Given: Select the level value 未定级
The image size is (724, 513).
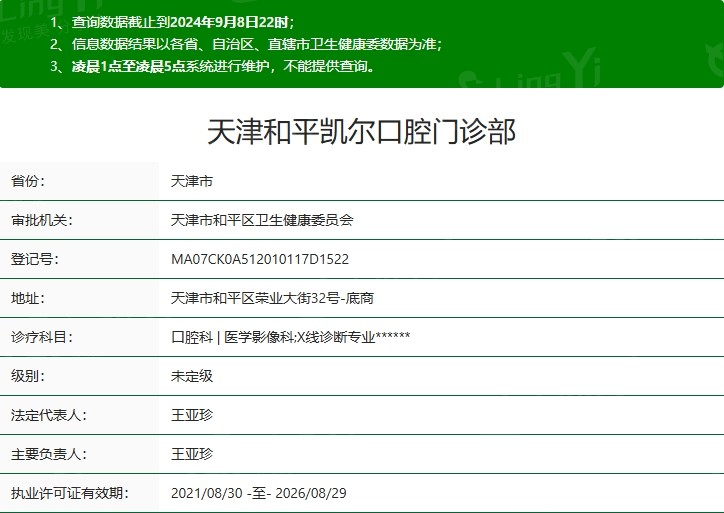Looking at the screenshot, I should (x=192, y=376).
